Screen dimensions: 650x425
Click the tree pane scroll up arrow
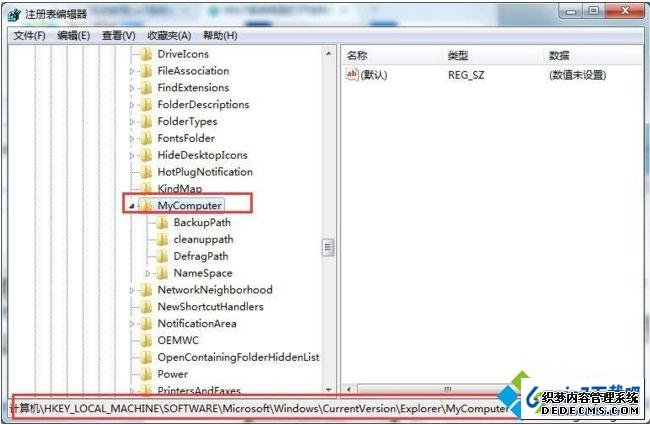click(328, 53)
